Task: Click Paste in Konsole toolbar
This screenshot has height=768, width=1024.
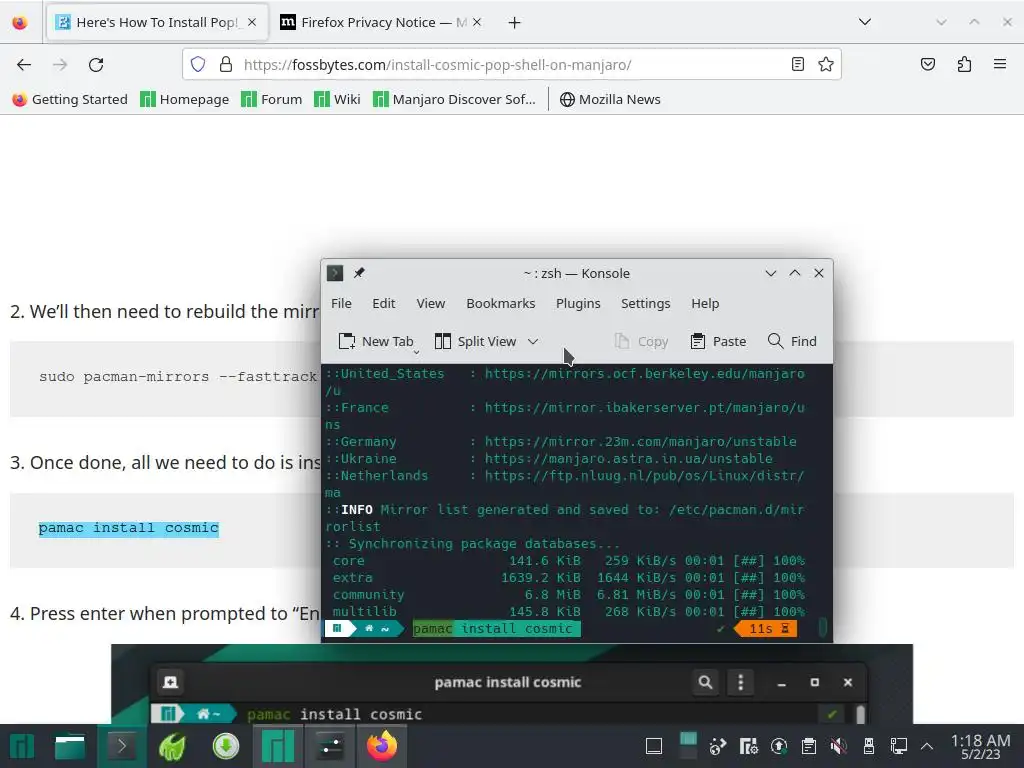Action: tap(718, 342)
